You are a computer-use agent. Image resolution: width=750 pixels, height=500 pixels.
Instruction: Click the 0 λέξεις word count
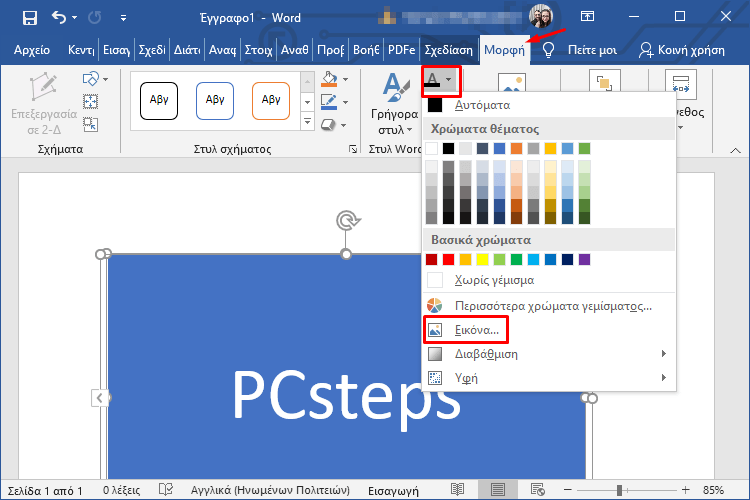tap(121, 490)
